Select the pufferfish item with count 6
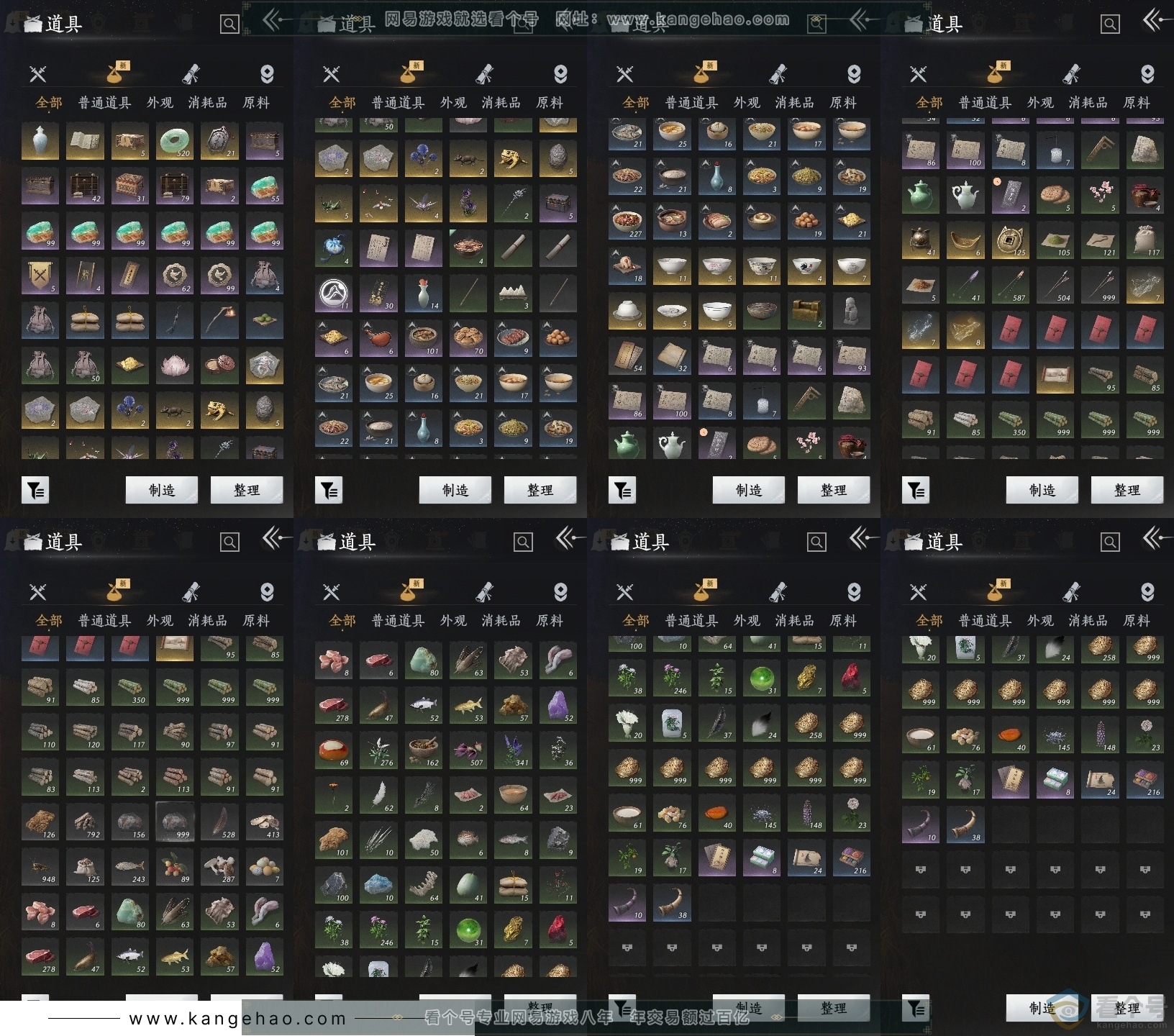Screen dimensions: 1174x1036 pyautogui.click(x=468, y=840)
